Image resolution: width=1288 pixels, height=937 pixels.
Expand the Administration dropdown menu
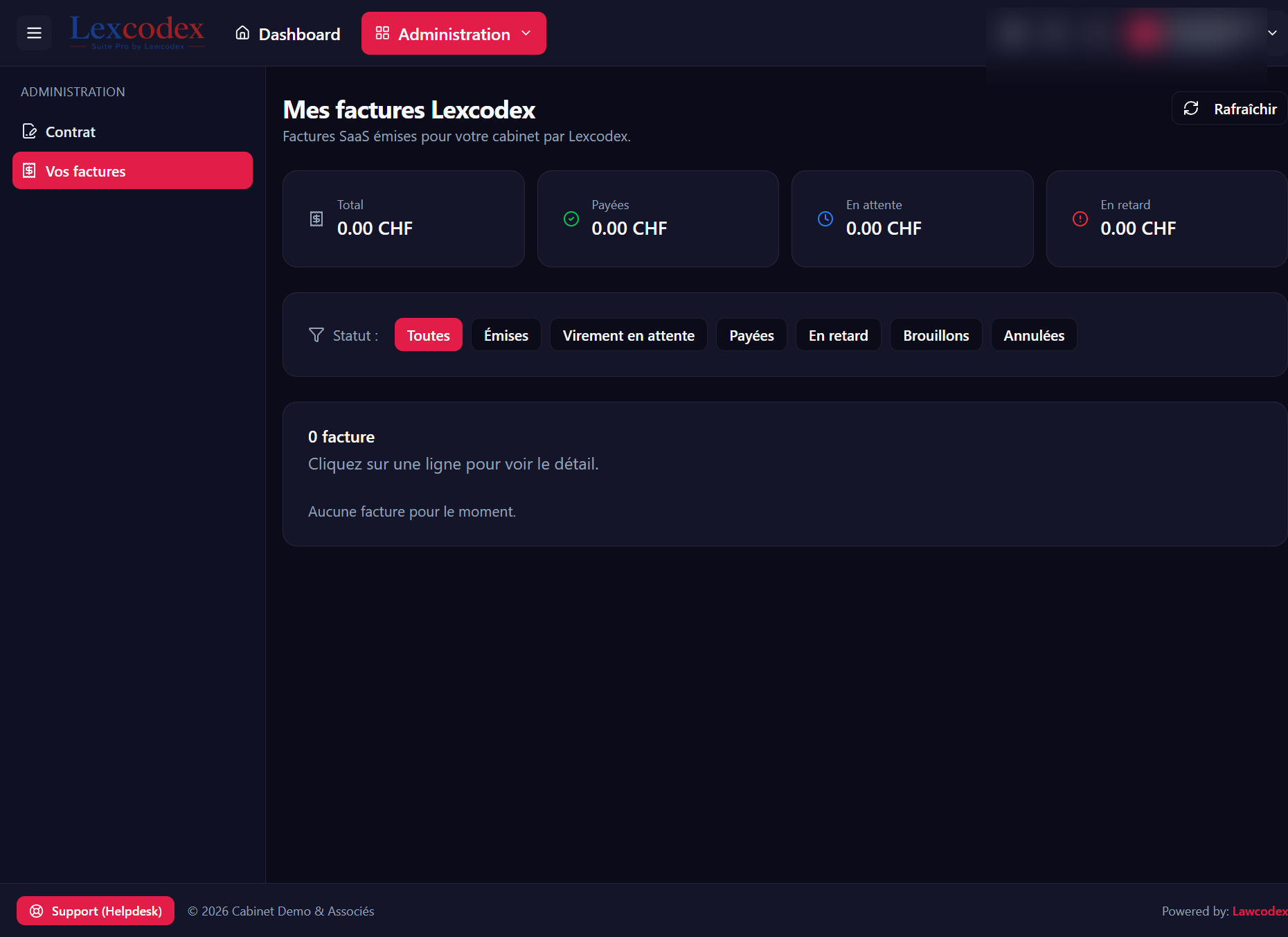point(454,33)
